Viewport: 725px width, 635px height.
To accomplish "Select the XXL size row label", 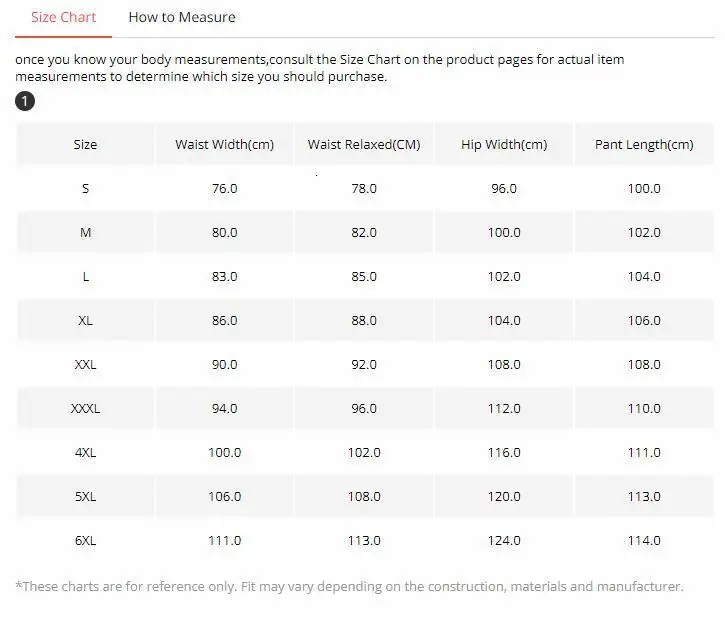I will pos(85,364).
